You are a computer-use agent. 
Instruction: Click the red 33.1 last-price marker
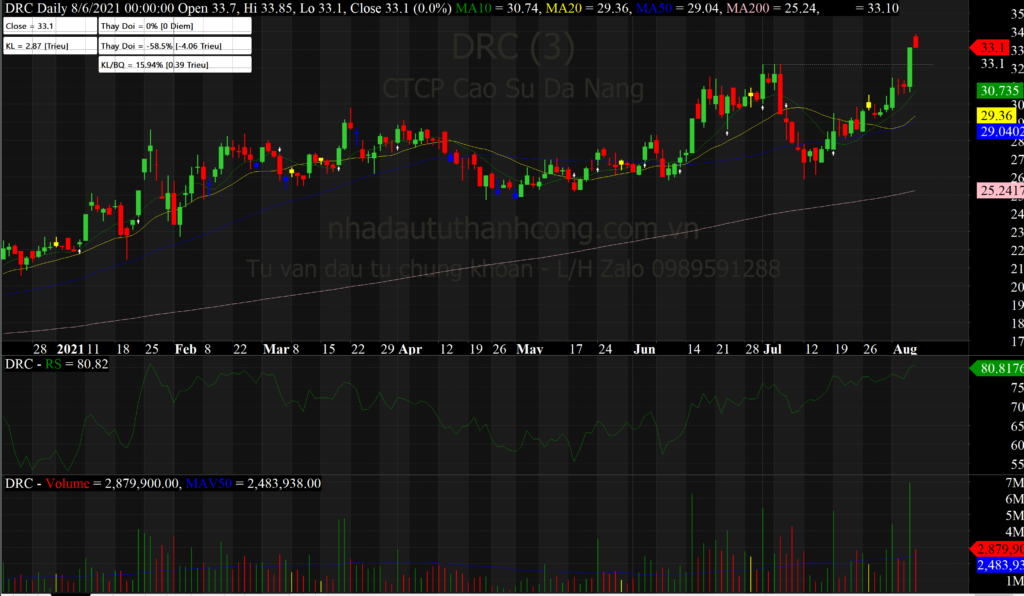[x=994, y=47]
